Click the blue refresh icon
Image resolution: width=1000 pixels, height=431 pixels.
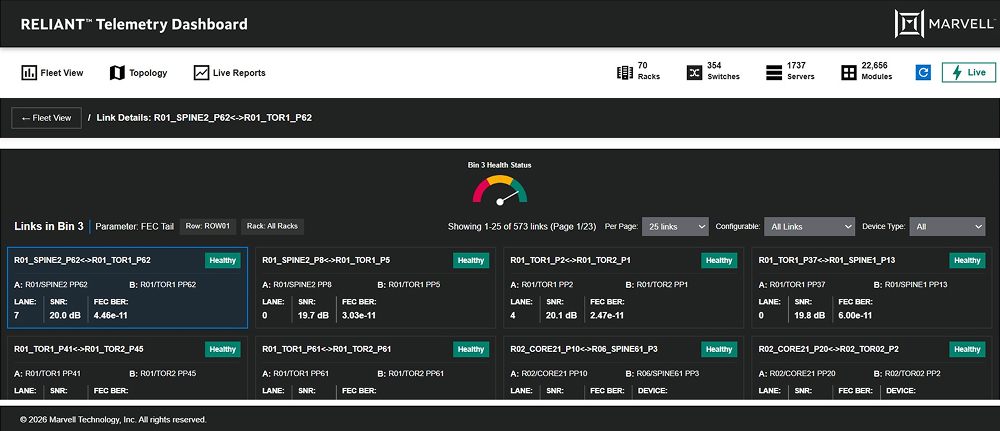tap(923, 73)
